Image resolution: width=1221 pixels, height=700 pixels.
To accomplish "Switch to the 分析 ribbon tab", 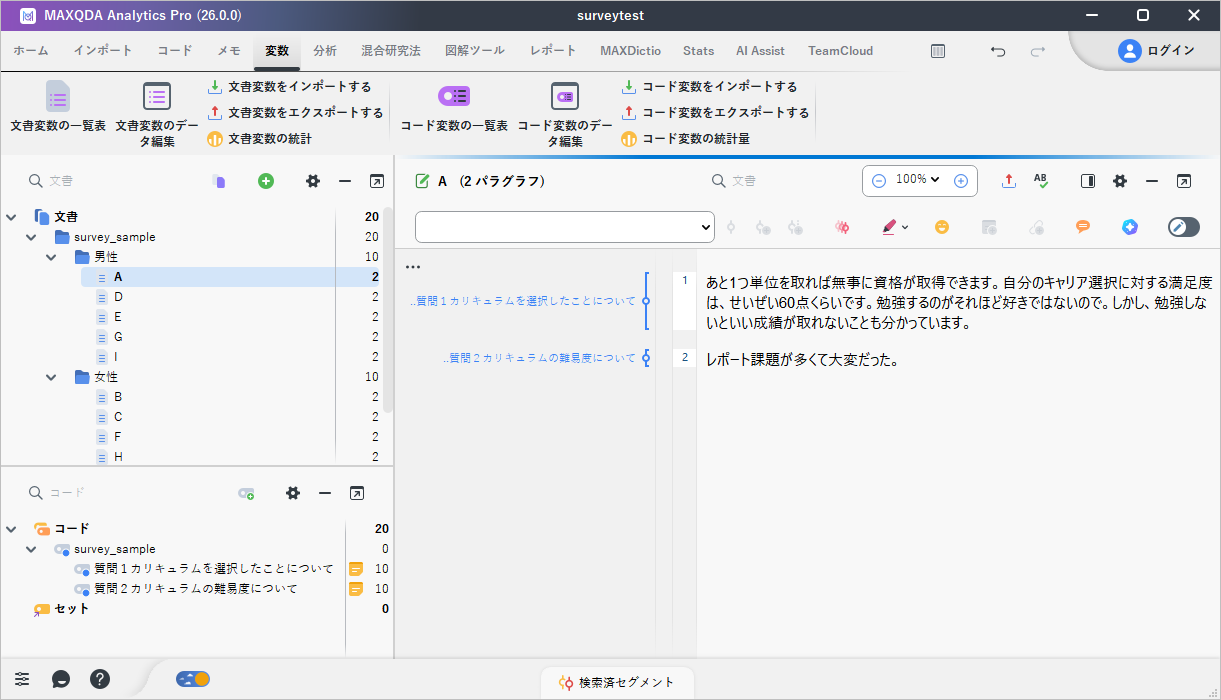I will click(325, 51).
